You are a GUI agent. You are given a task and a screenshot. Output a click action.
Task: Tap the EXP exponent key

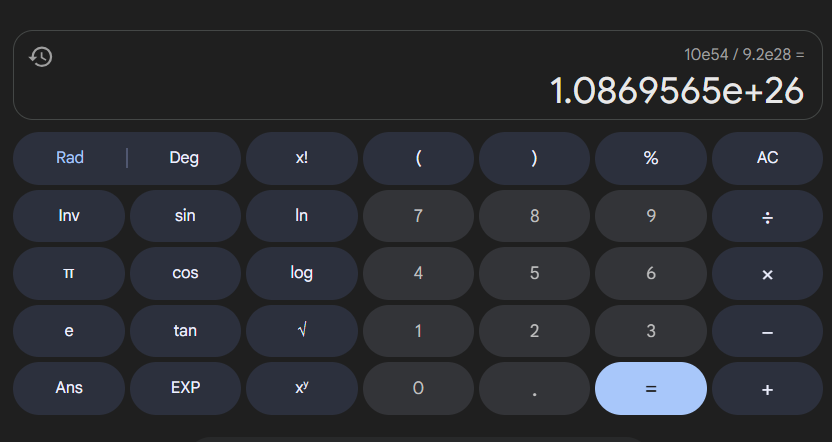(185, 388)
